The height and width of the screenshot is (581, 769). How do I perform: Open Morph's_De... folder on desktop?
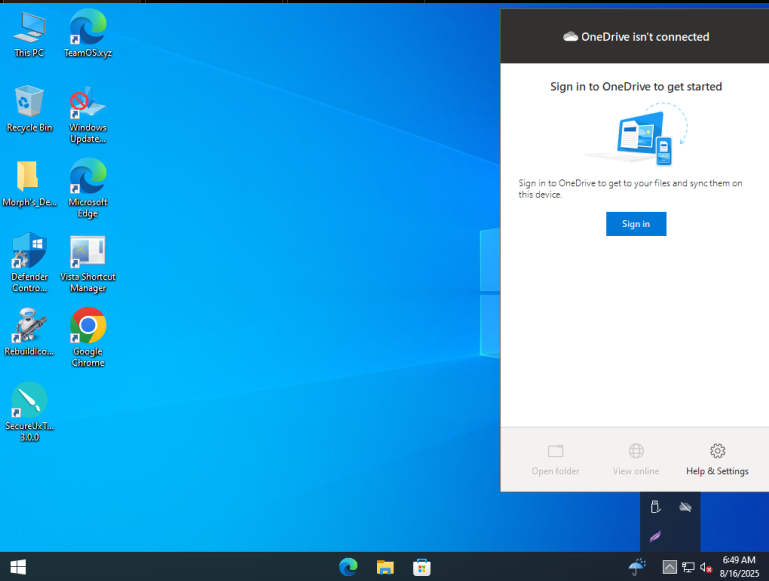click(x=28, y=184)
